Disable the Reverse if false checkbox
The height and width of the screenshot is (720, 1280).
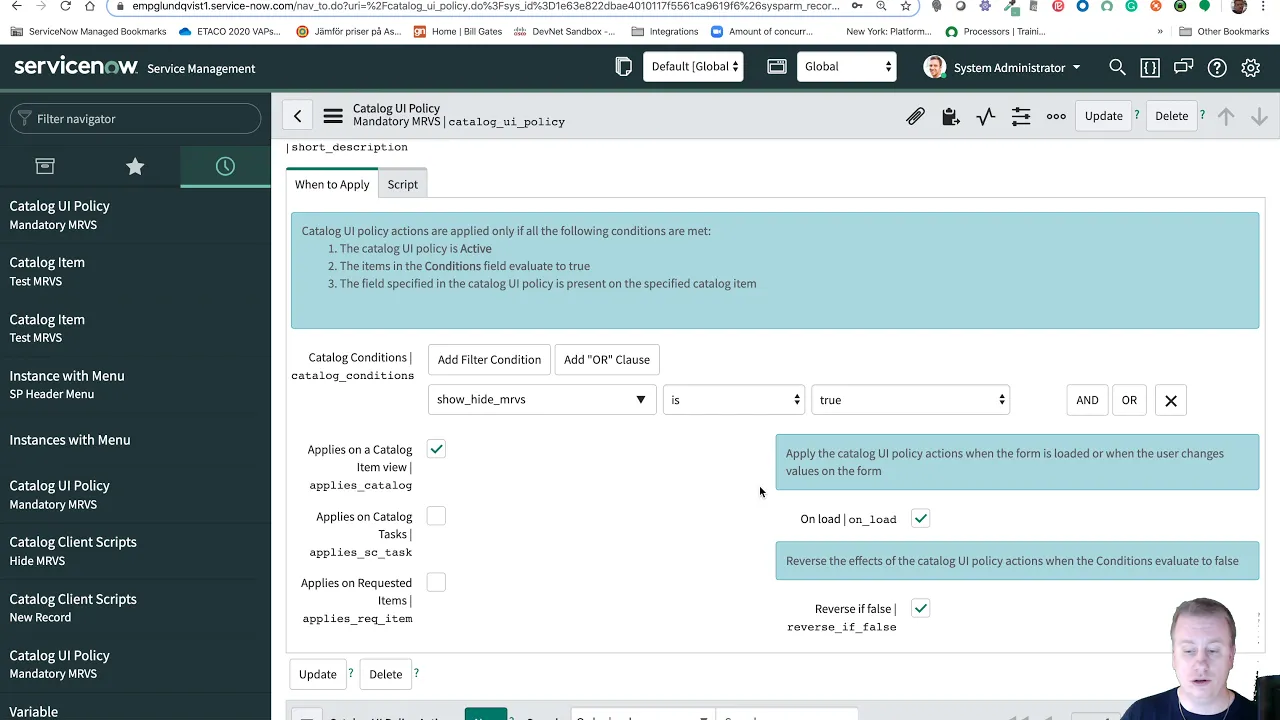[920, 608]
